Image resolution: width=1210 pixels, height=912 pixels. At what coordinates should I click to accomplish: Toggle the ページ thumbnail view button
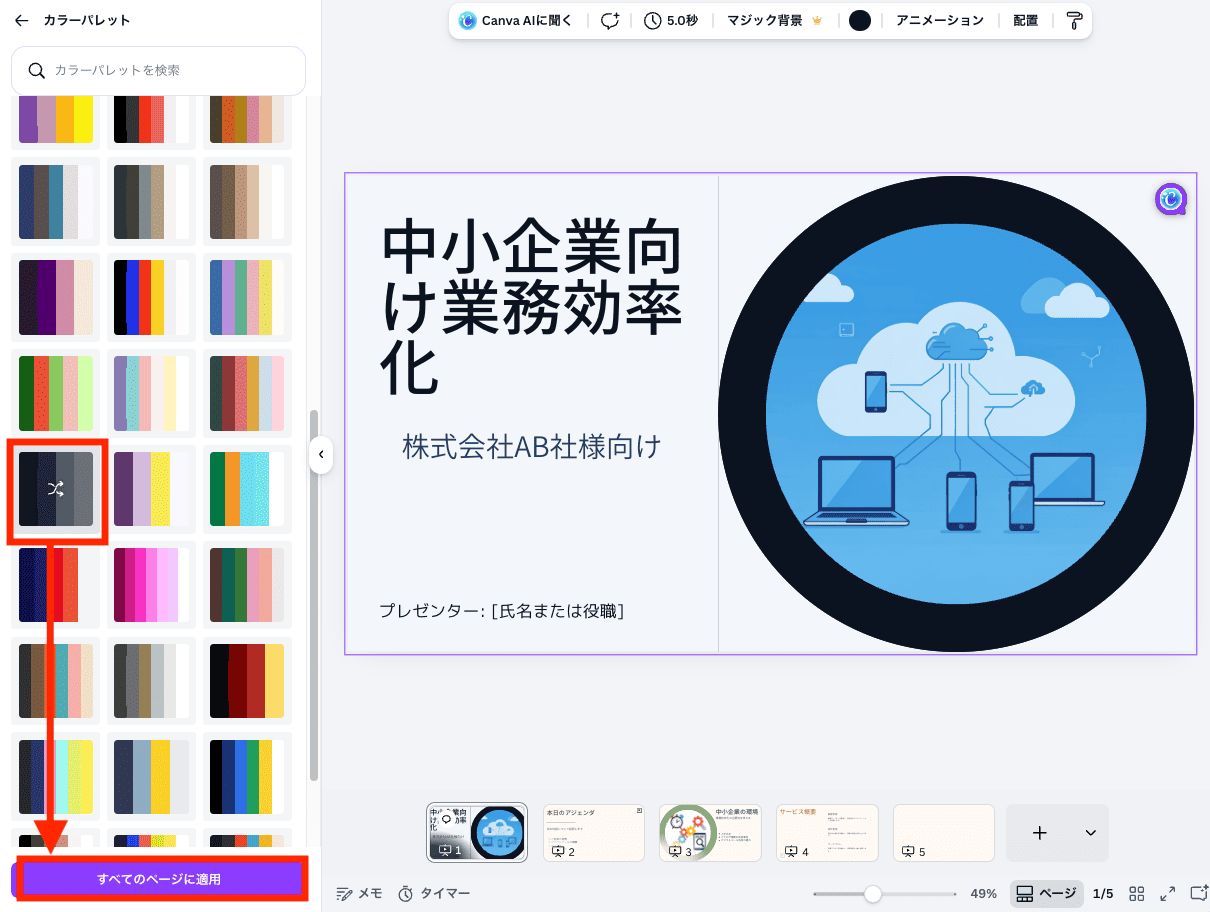pos(1046,893)
